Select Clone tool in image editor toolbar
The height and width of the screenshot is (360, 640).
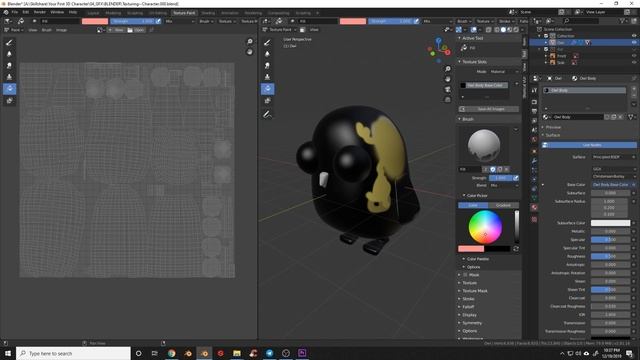(x=9, y=77)
